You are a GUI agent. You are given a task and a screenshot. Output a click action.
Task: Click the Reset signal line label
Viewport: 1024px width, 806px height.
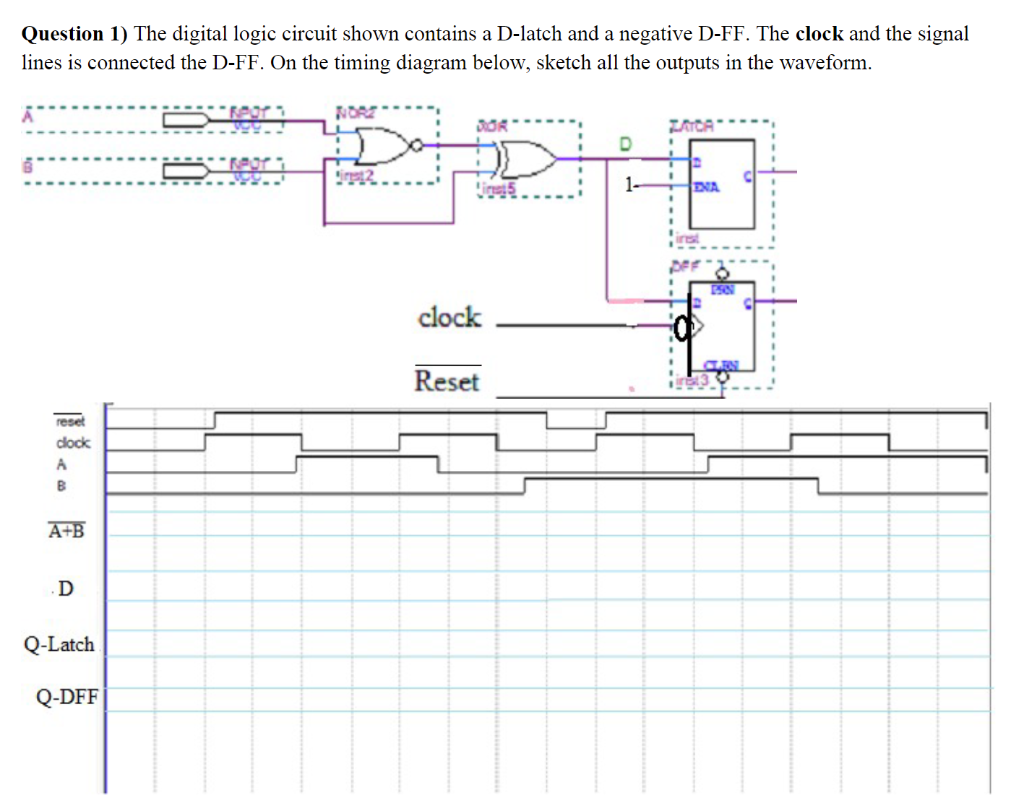tap(446, 380)
